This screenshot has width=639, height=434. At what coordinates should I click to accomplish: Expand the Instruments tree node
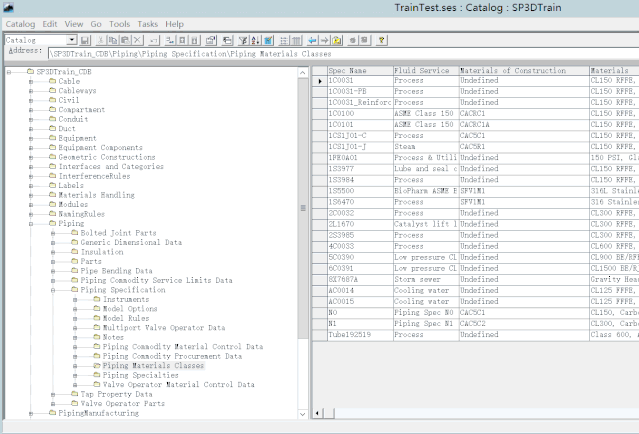75,300
